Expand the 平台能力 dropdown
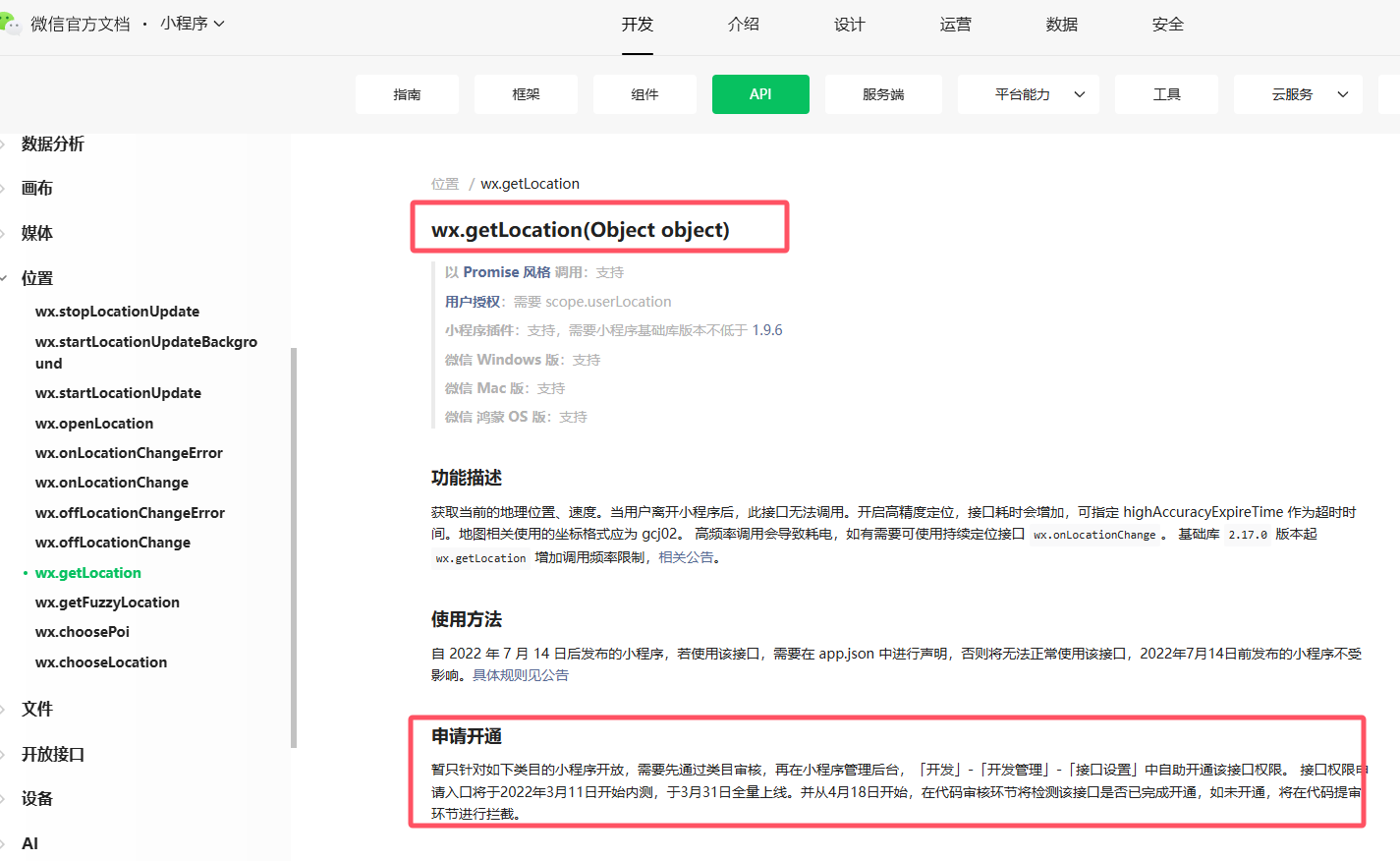Viewport: 1400px width, 861px height. [1029, 94]
